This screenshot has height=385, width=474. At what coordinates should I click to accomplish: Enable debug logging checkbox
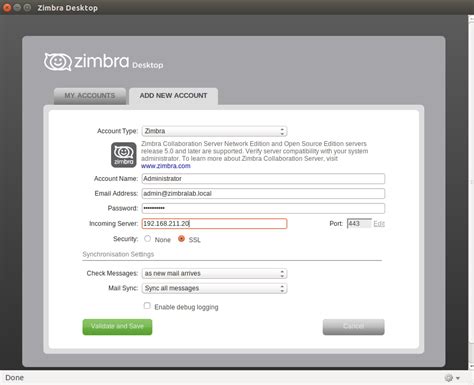[147, 306]
